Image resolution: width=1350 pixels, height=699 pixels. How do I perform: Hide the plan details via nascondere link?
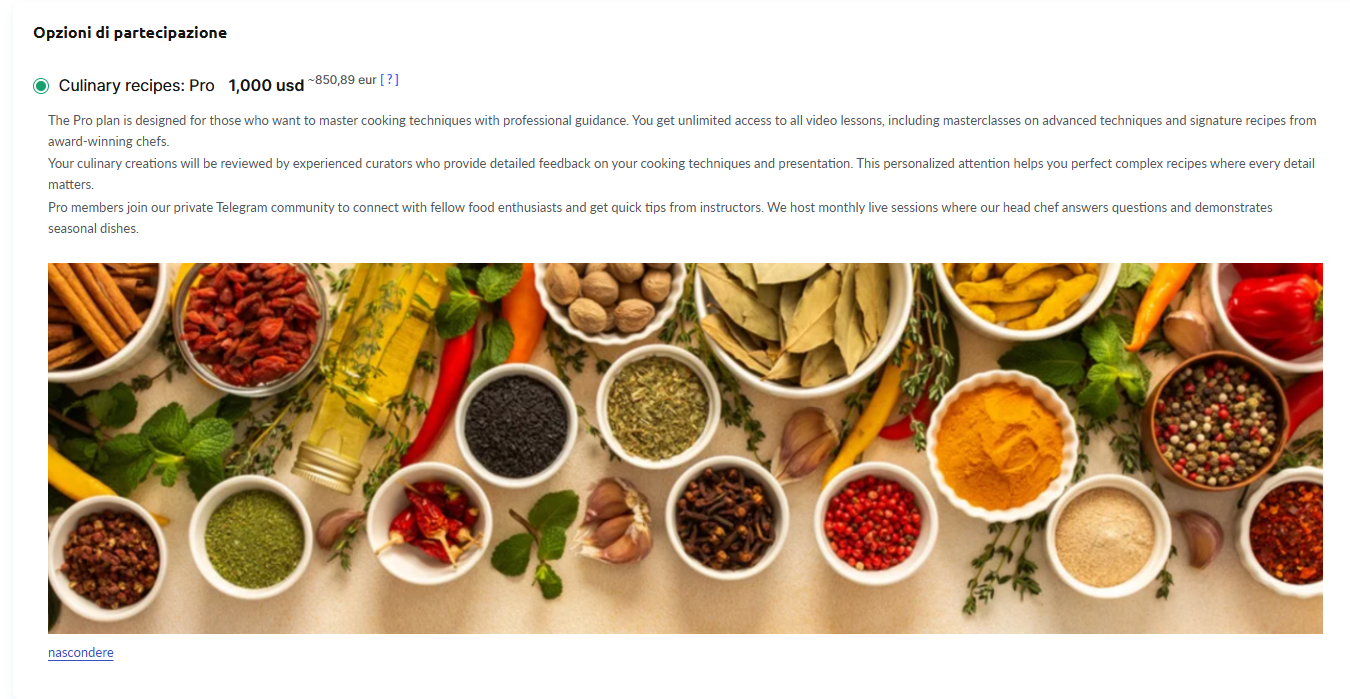(81, 653)
